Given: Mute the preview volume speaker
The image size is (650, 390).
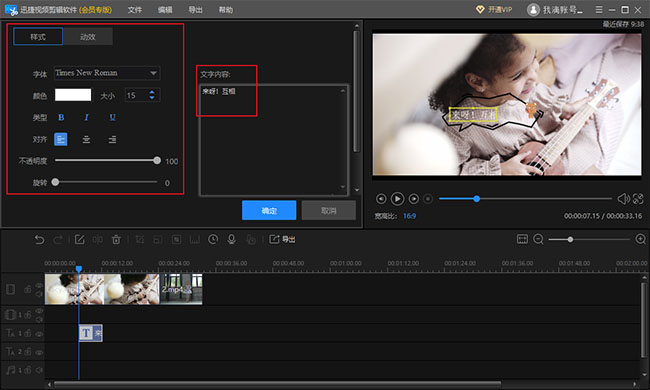Looking at the screenshot, I should (x=623, y=199).
